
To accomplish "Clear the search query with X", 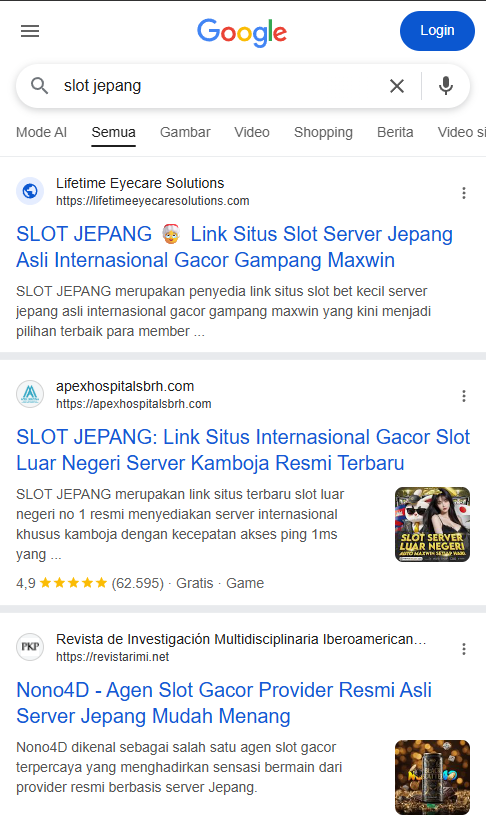I will tap(397, 86).
